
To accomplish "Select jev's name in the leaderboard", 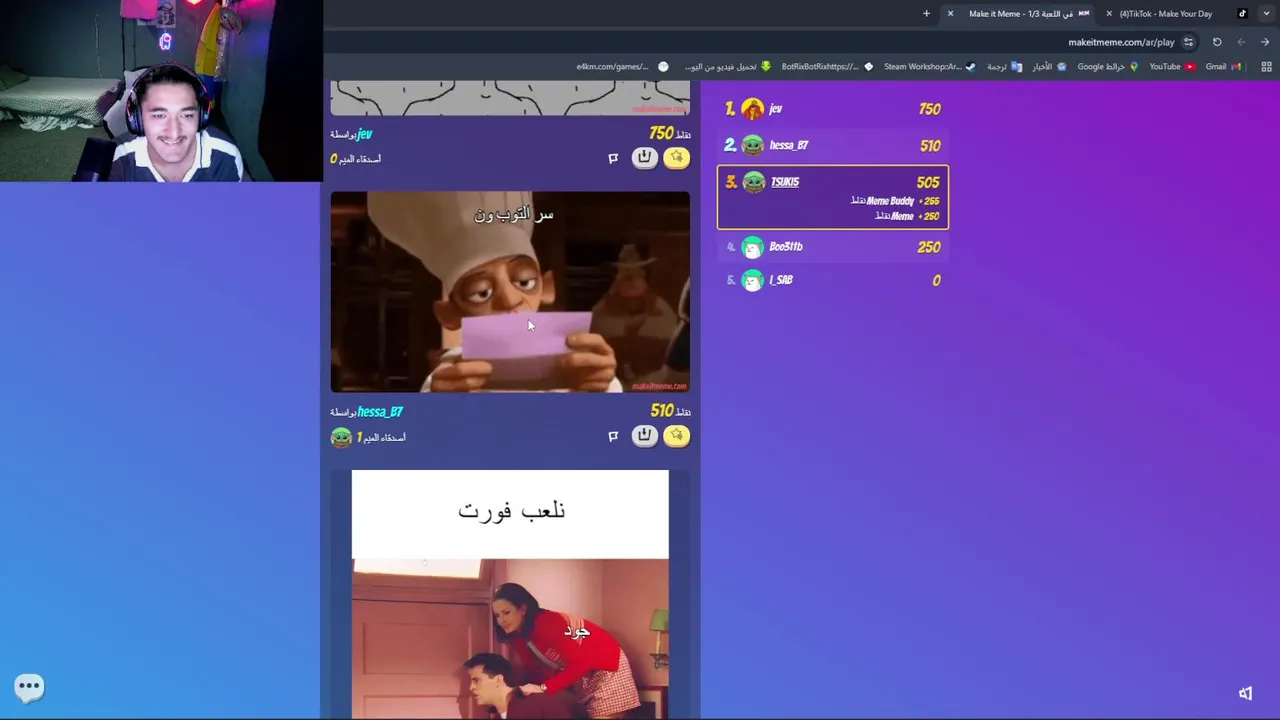I will point(776,109).
